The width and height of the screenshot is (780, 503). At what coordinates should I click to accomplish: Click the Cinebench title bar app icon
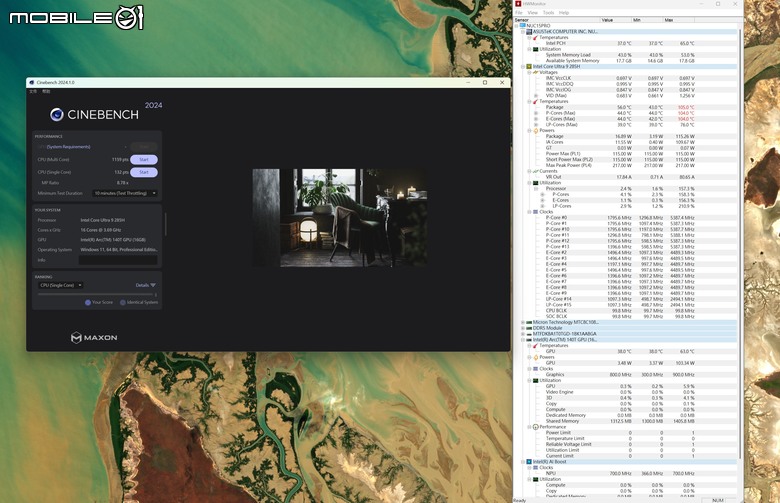tap(32, 83)
